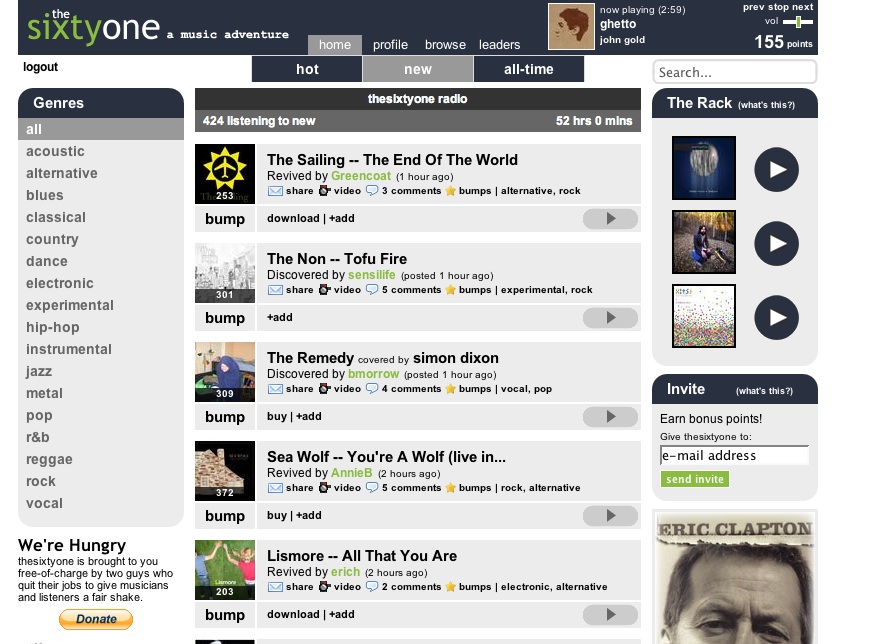Click the logout link

point(40,67)
